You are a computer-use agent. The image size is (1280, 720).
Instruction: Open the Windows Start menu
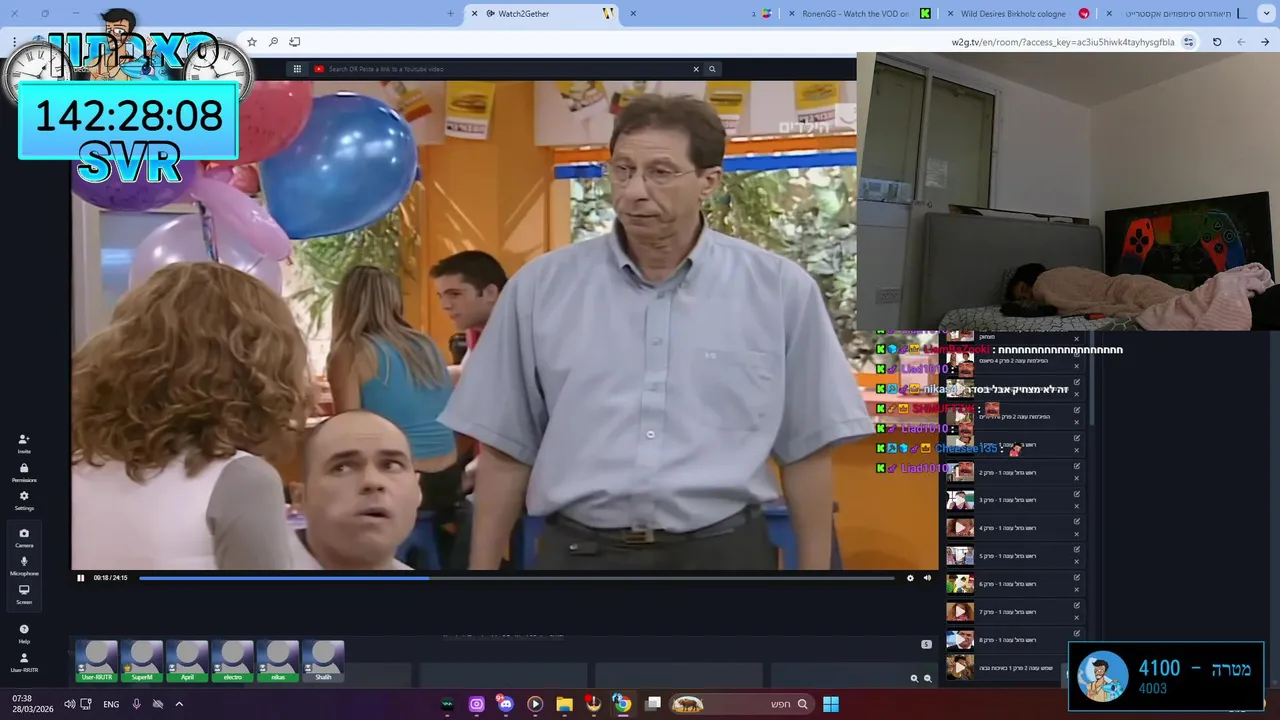point(831,704)
